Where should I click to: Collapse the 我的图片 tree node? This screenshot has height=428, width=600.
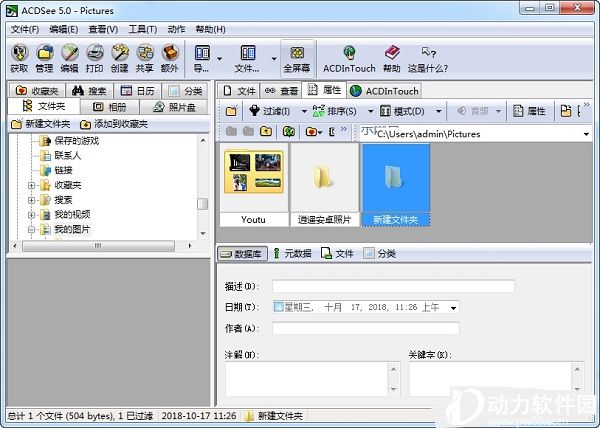coord(31,229)
